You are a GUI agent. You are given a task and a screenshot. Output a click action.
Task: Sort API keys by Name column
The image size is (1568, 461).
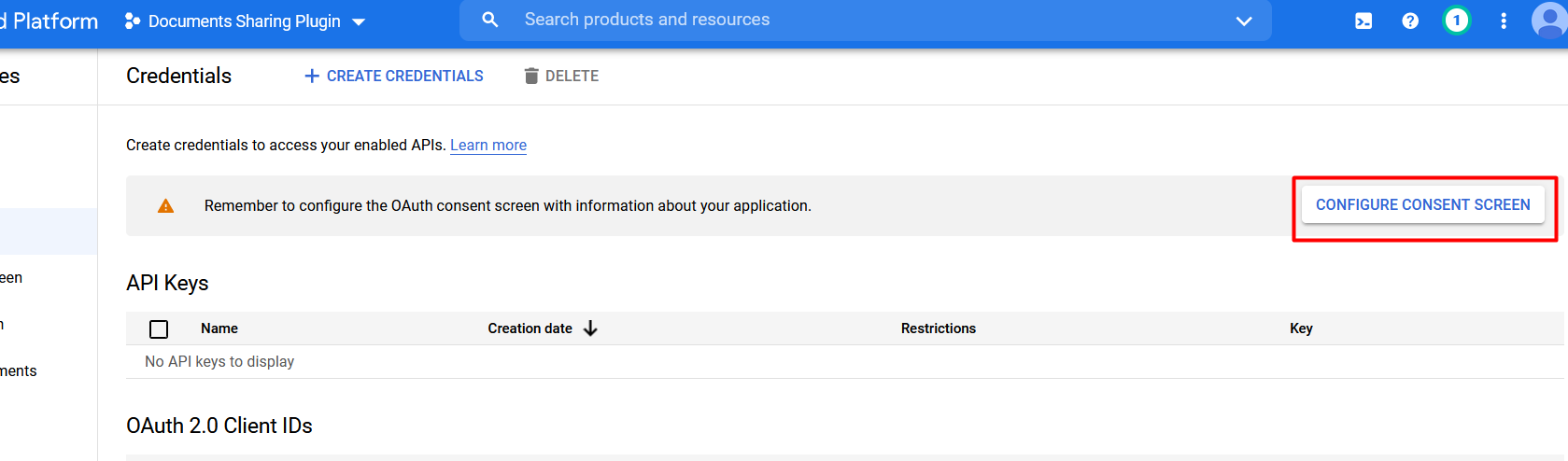point(219,328)
